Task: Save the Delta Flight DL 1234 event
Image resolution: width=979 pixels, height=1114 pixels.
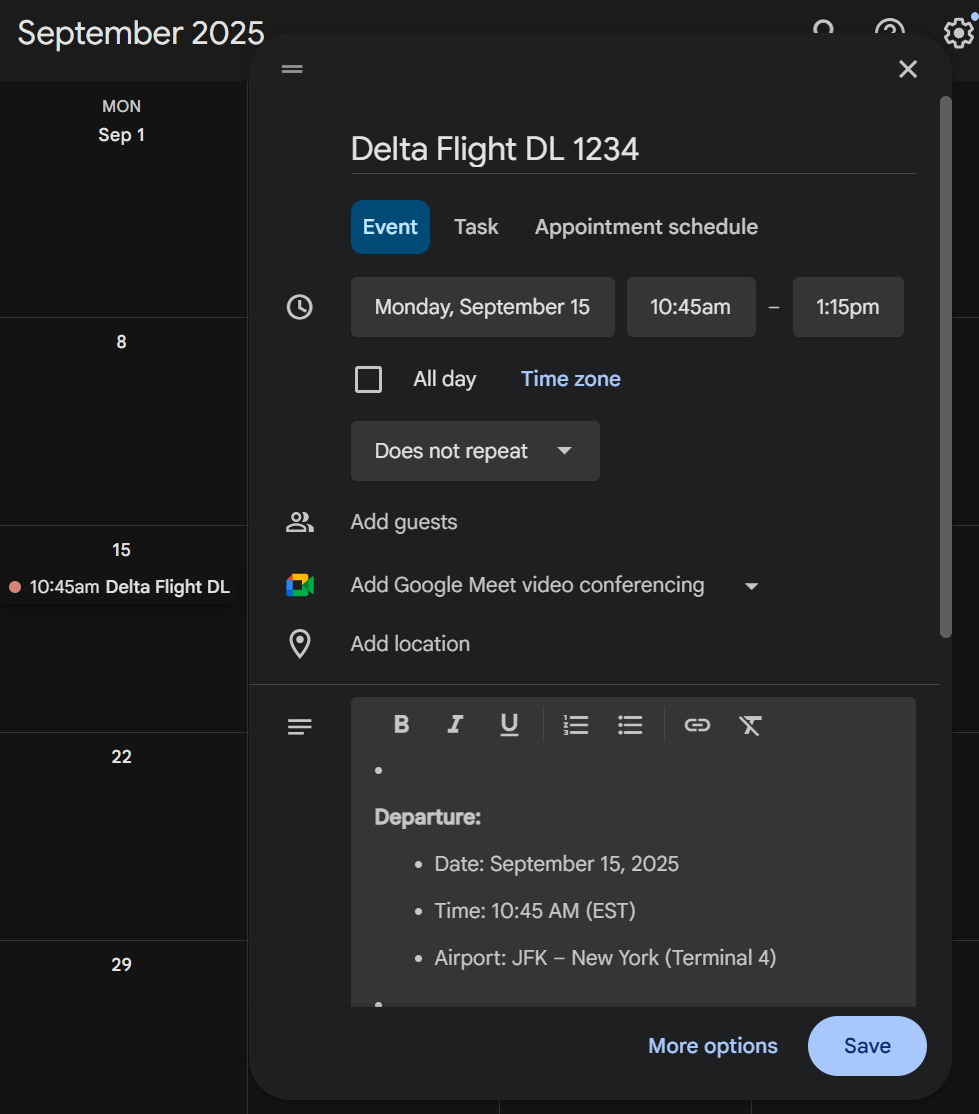Action: 866,1046
